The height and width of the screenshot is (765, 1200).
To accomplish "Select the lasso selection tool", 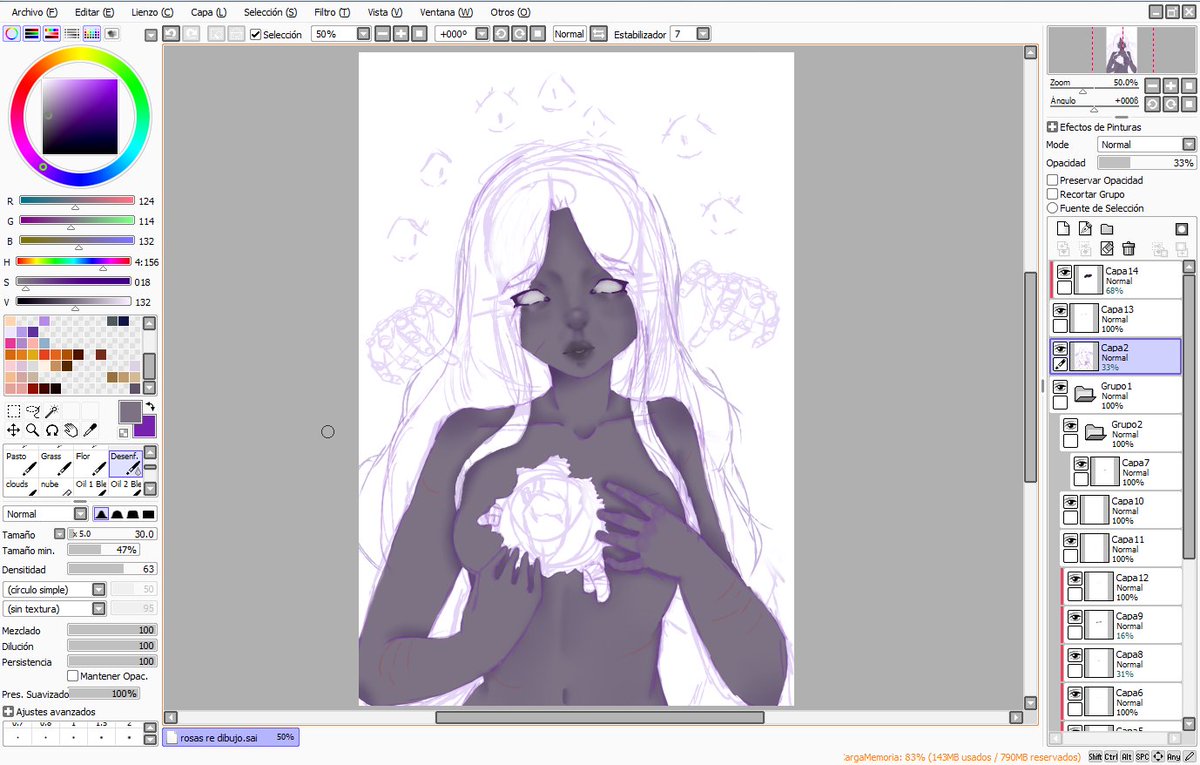I will [33, 411].
